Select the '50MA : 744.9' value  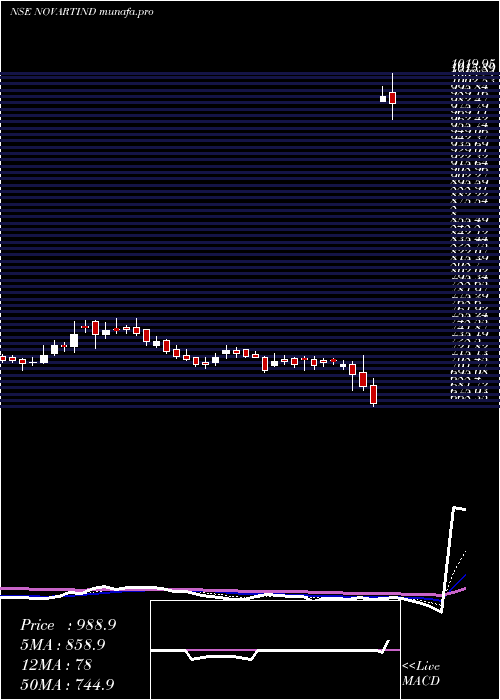(67, 684)
